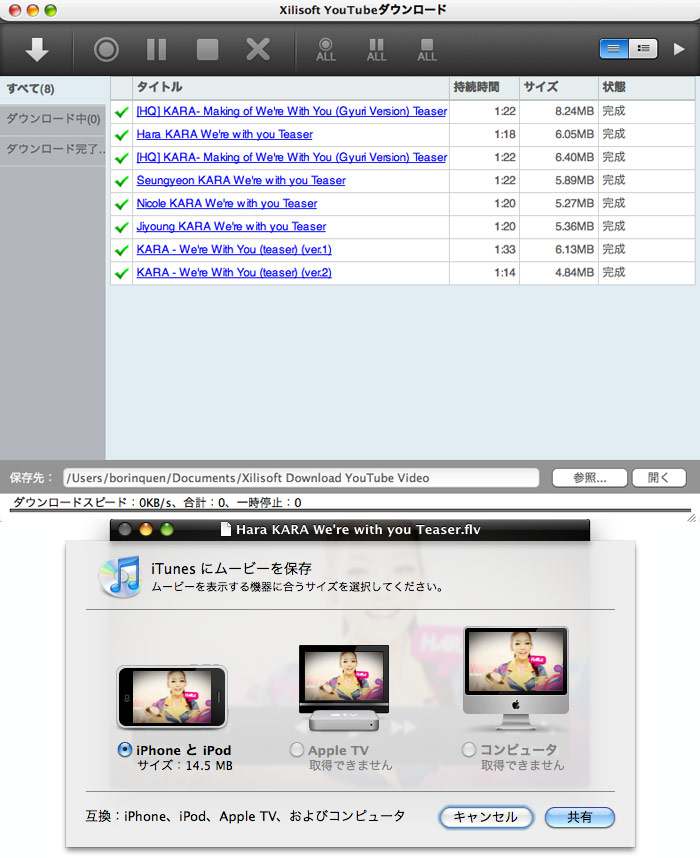
Task: Expand toolbar with right arrow
Action: click(679, 49)
